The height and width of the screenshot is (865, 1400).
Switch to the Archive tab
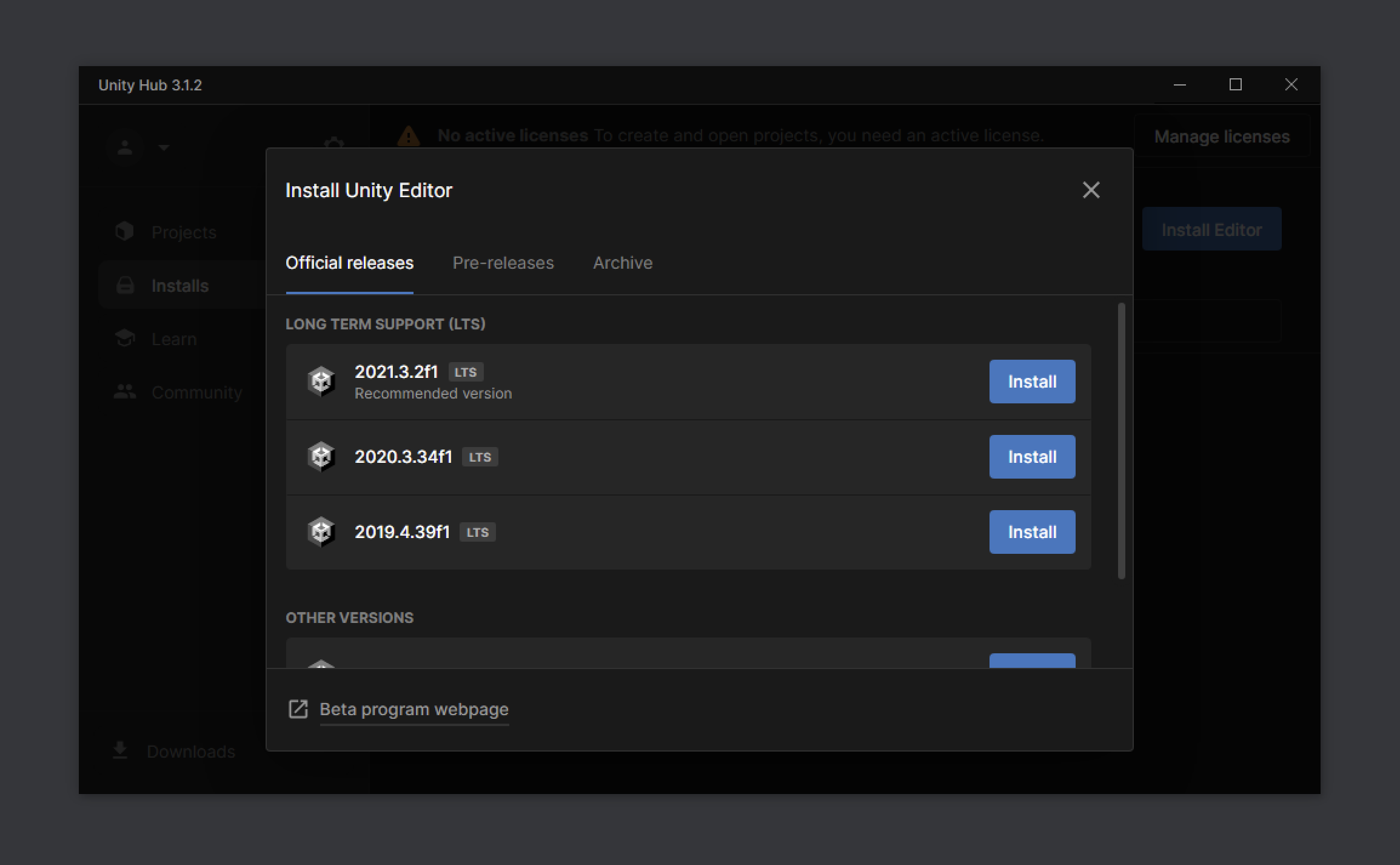click(x=622, y=263)
